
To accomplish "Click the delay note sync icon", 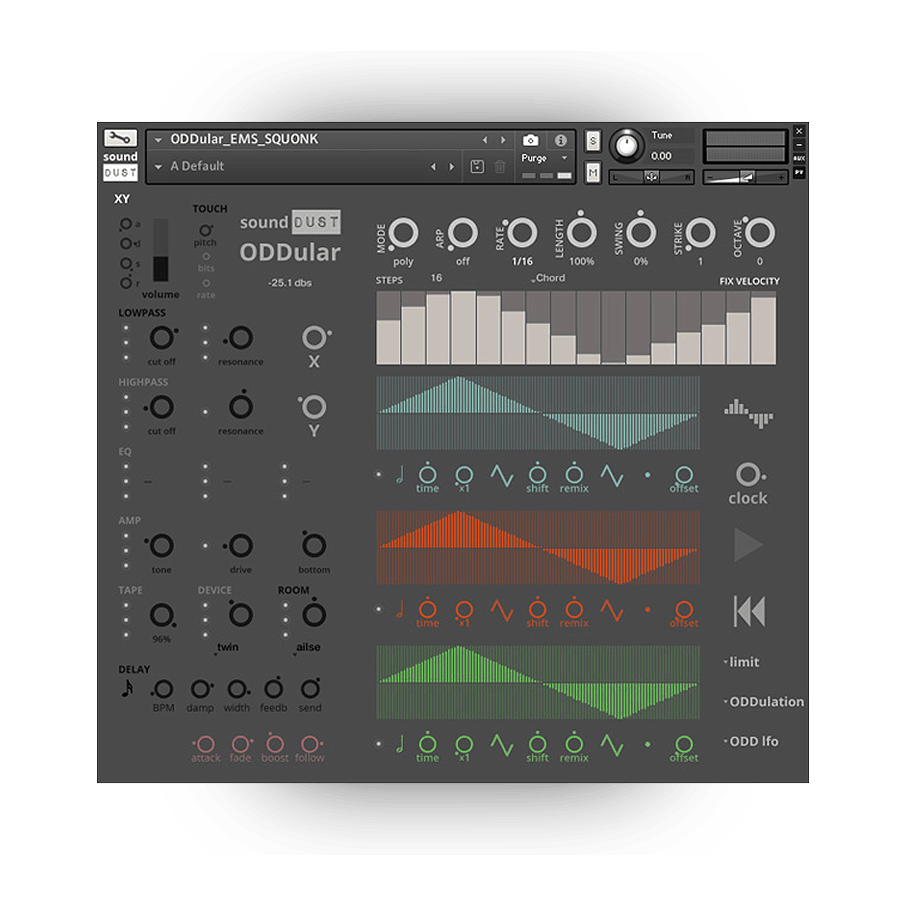I will 127,688.
